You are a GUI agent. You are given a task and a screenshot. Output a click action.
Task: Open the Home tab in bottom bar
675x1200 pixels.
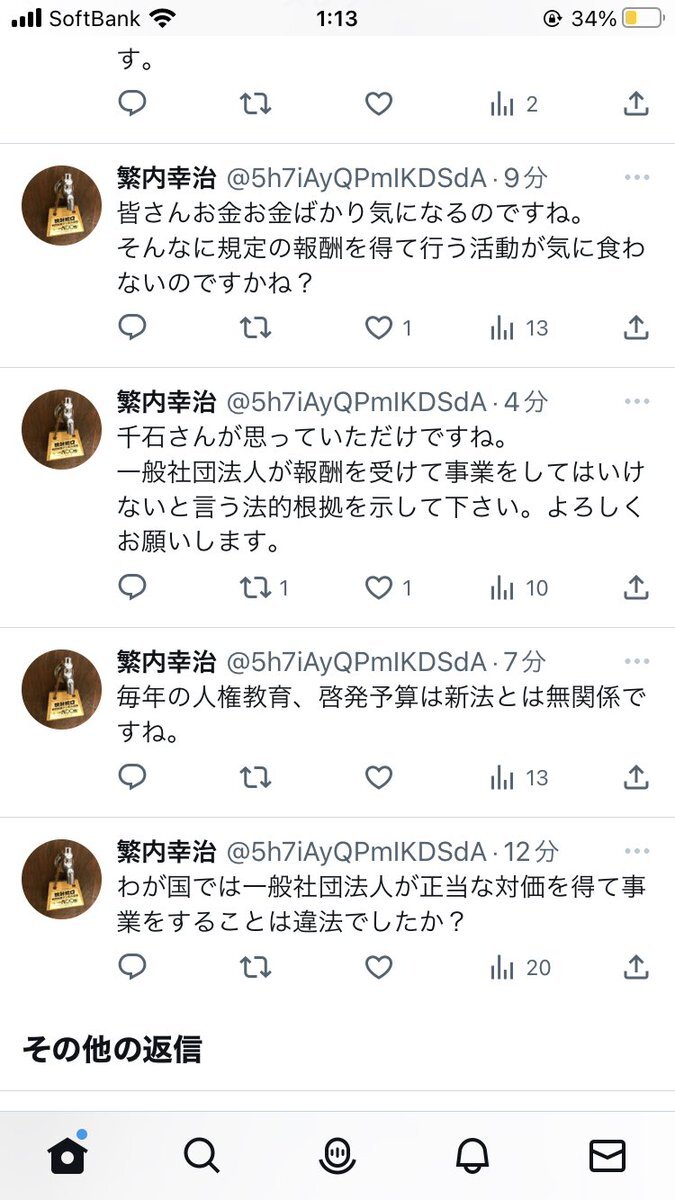[x=67, y=1155]
